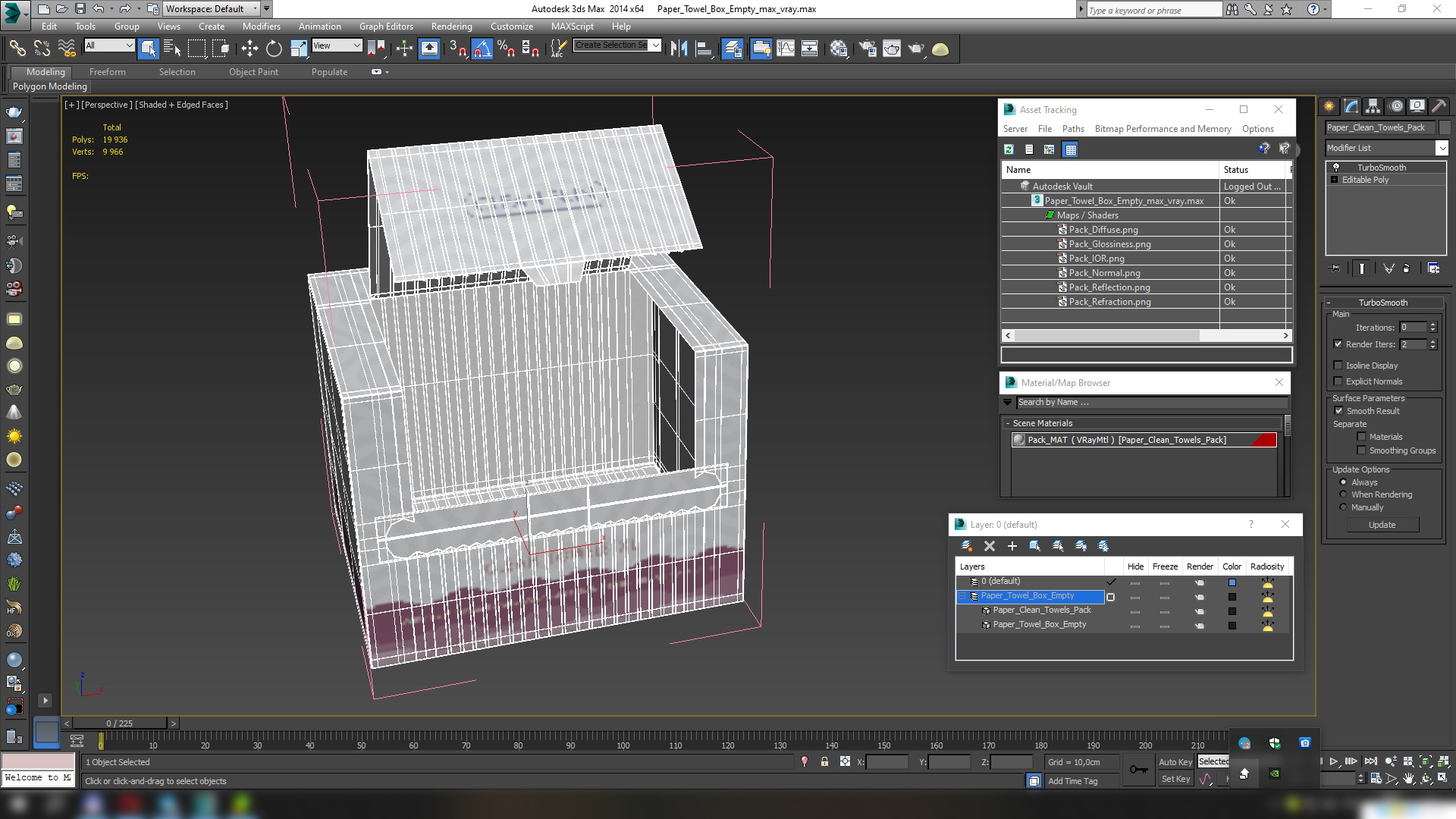
Task: Create new layer with plus icon
Action: 1012,546
